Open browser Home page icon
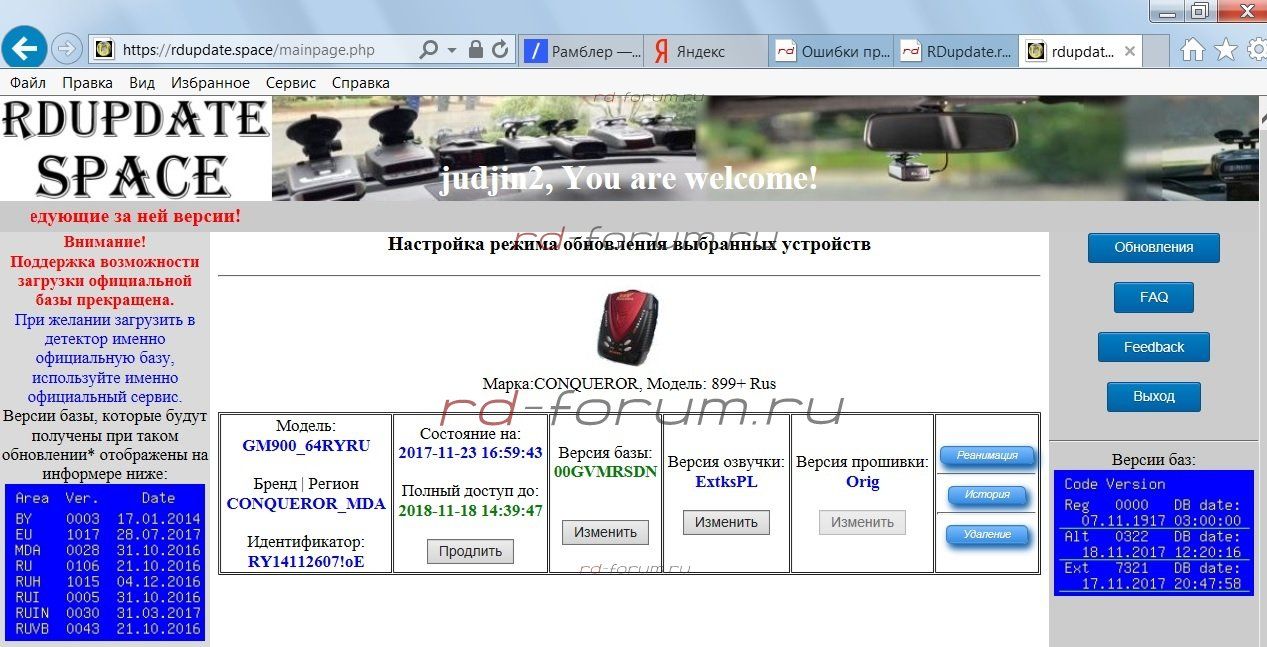Screen dimensions: 1267x647 (x=1192, y=50)
